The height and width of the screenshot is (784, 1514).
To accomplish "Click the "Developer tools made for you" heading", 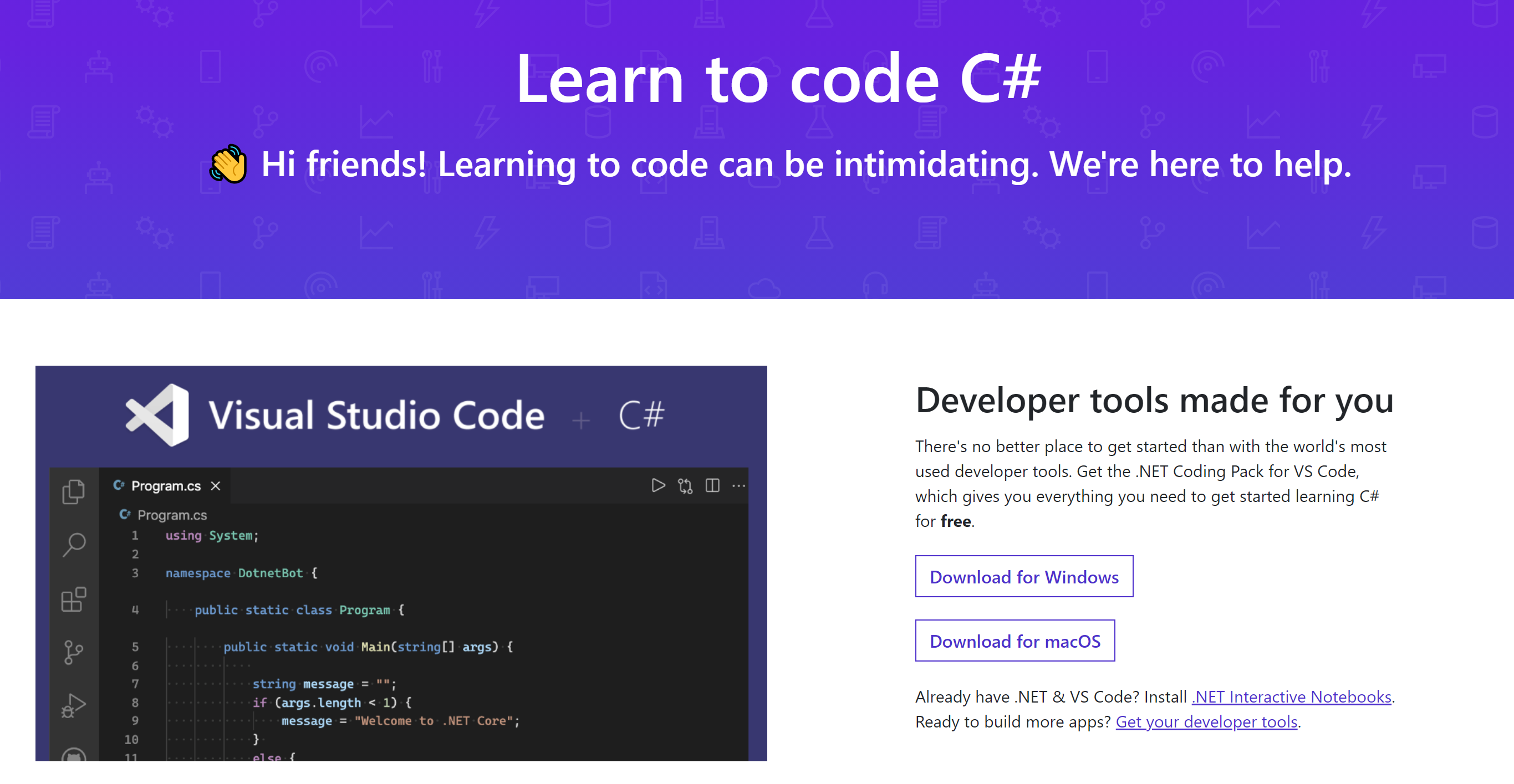I will pyautogui.click(x=1154, y=401).
